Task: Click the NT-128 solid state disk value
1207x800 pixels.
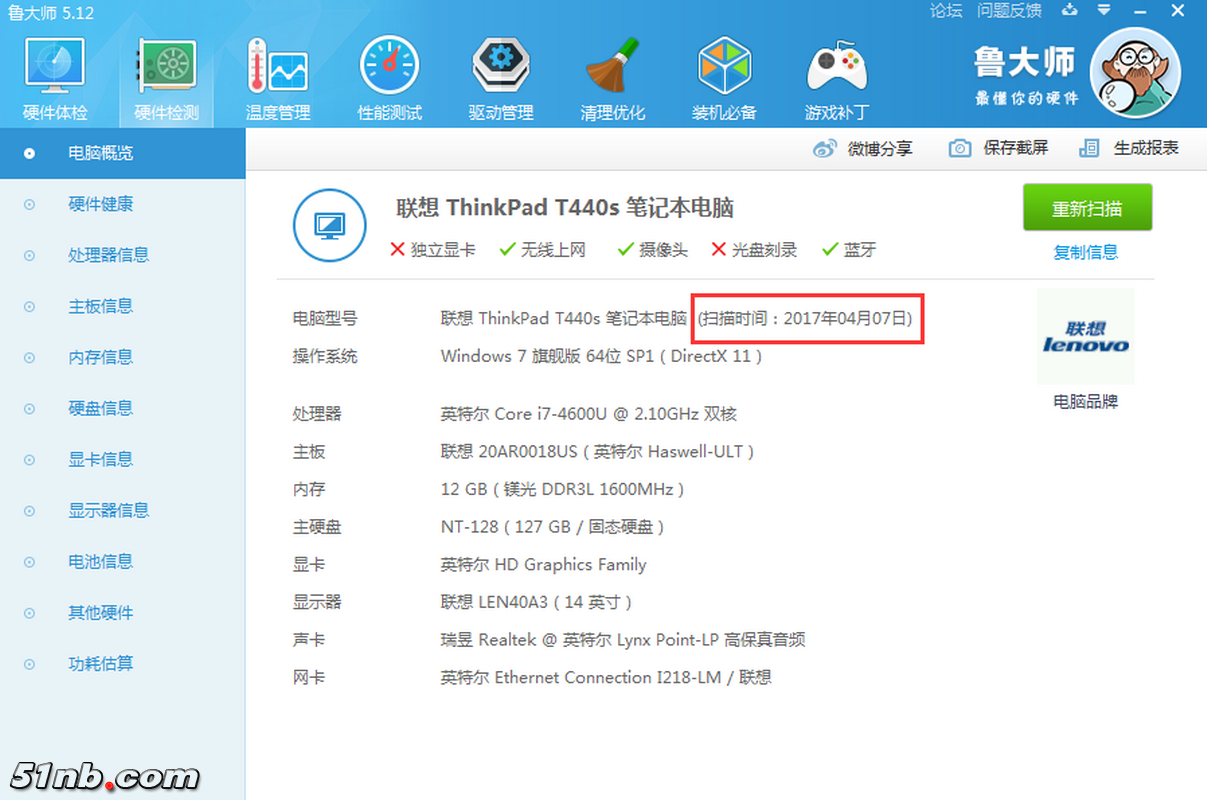Action: point(553,526)
